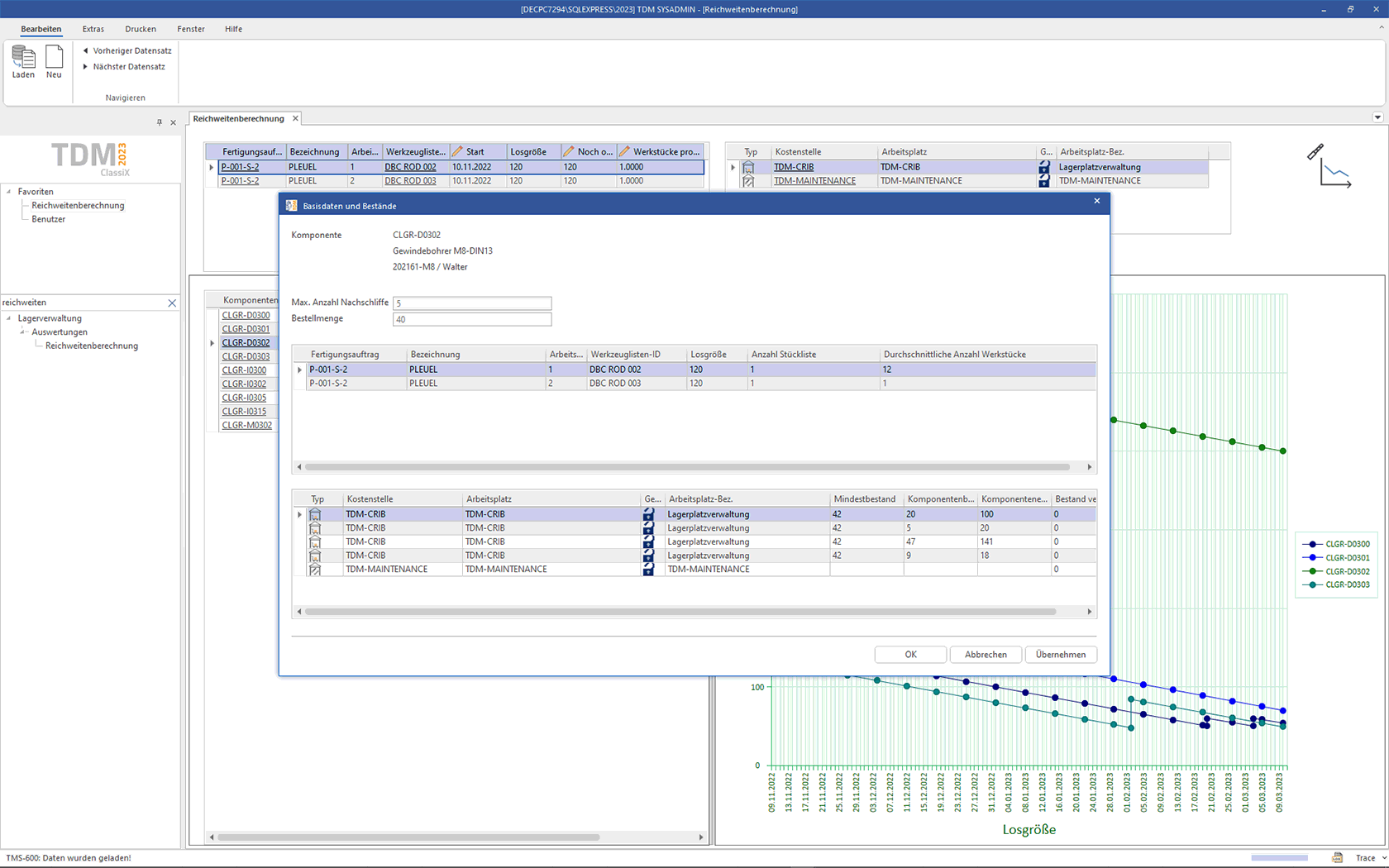Click the Bestellmenge input field
Image resolution: width=1389 pixels, height=868 pixels.
(x=472, y=319)
